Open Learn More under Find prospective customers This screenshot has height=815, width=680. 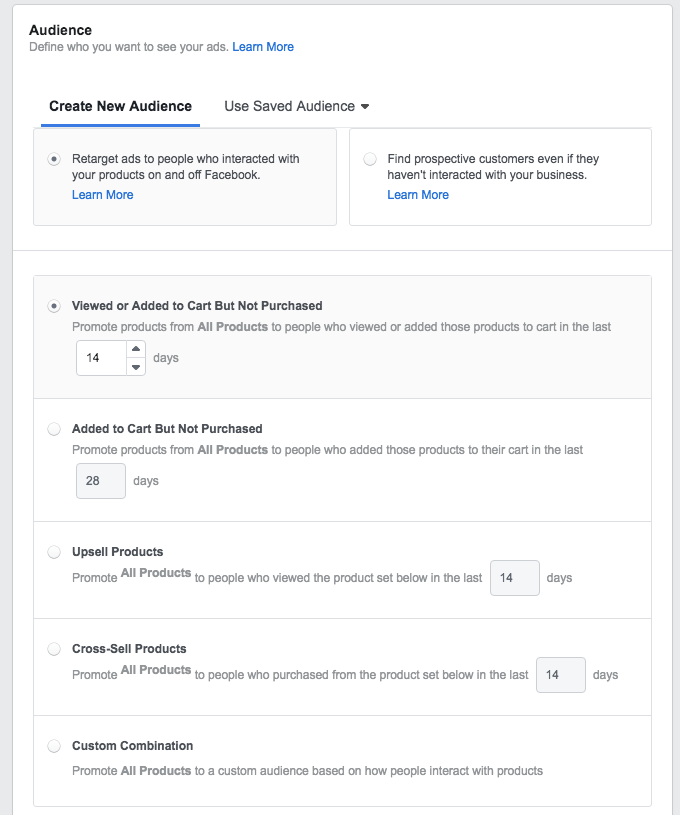click(x=418, y=195)
